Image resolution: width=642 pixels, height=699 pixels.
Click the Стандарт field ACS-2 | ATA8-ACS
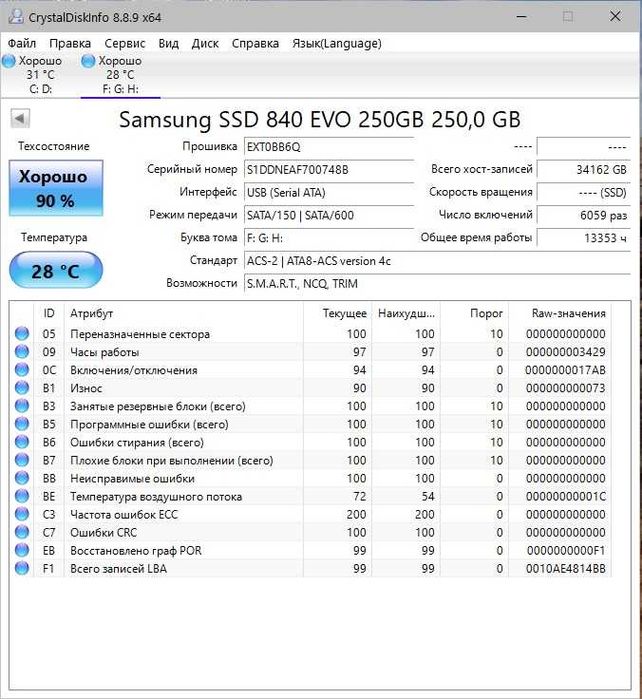[x=437, y=261]
